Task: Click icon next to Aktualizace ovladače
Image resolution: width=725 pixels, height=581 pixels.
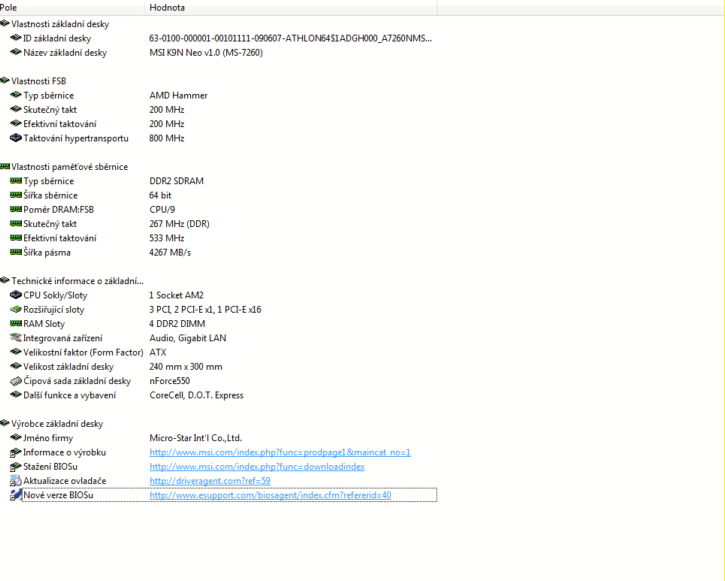Action: tap(16, 481)
